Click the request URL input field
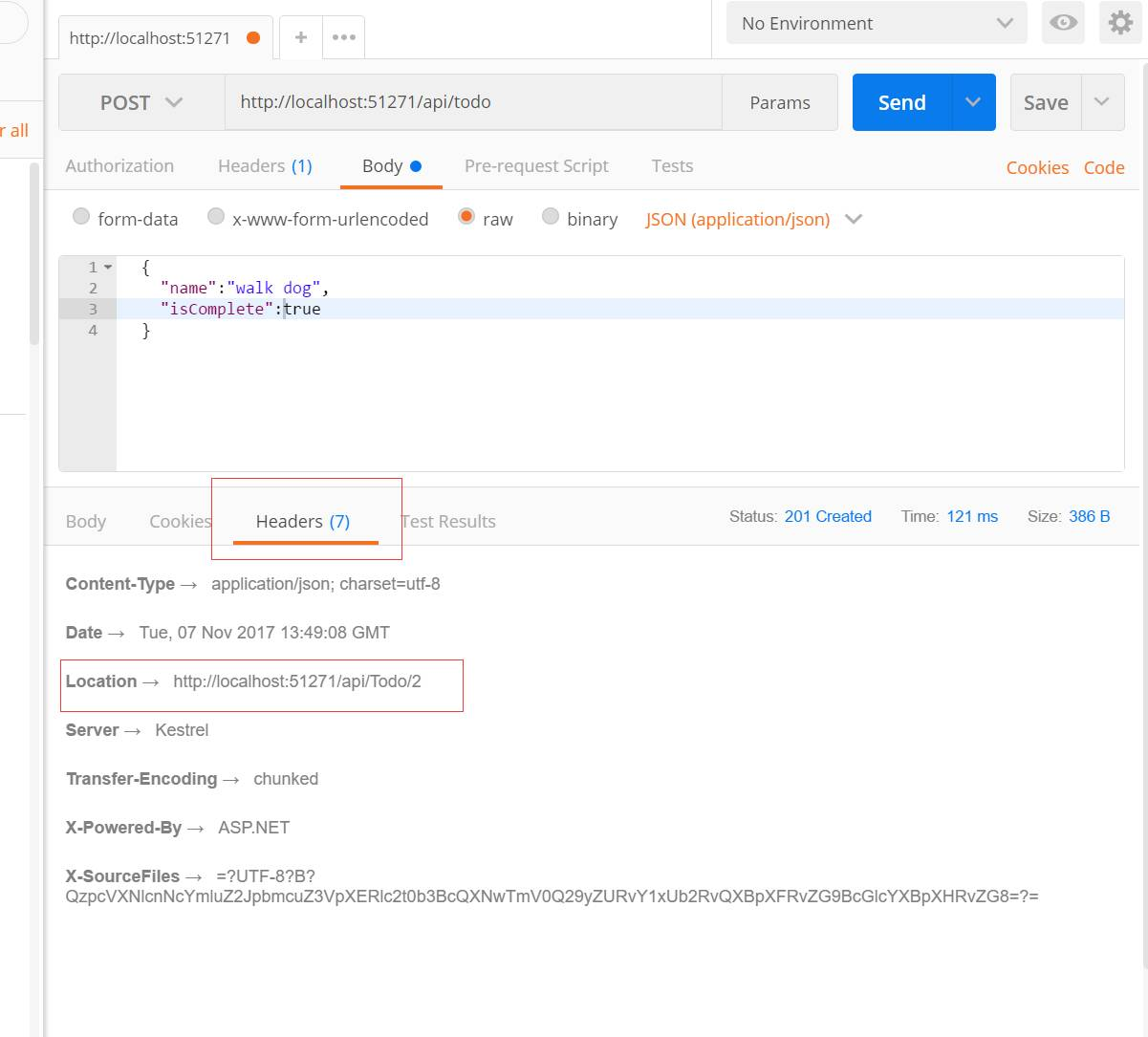Viewport: 1148px width, 1037px height. 473,102
